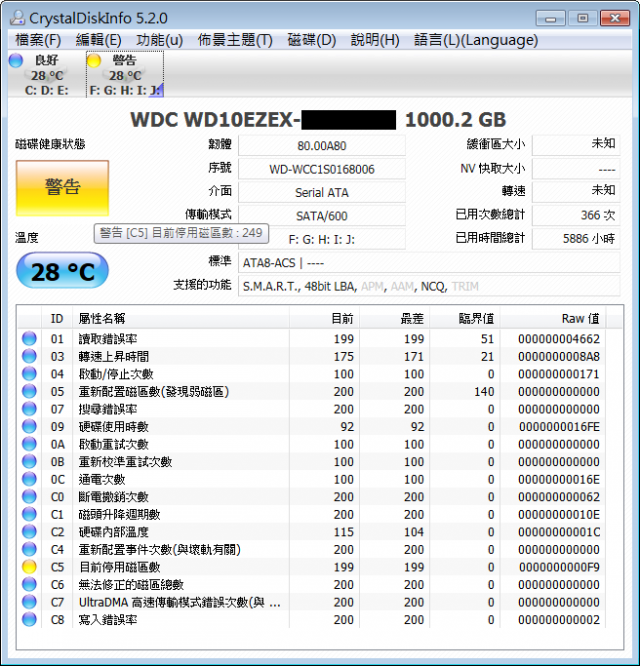Select the 硬碟內部溫度 attribute name

[114, 532]
